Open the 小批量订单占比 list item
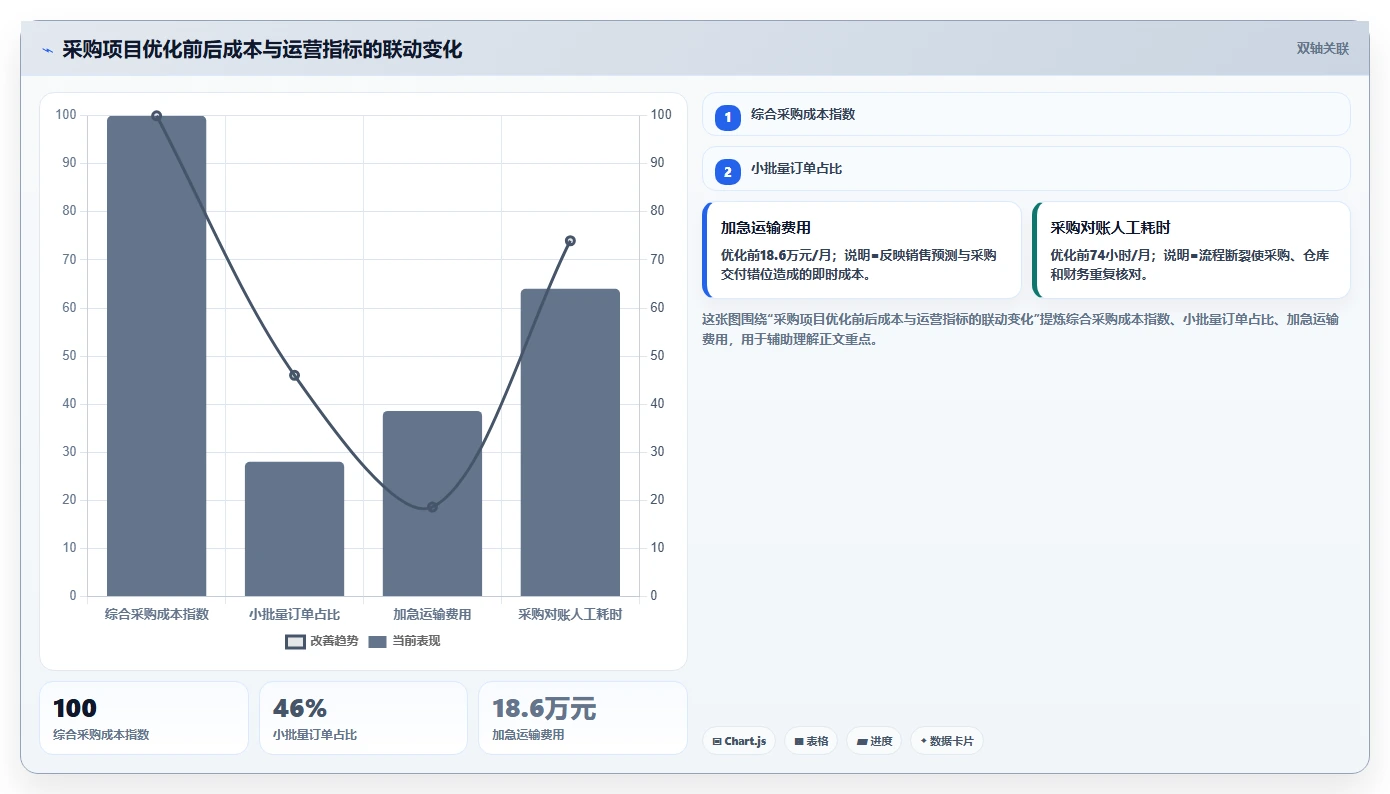The height and width of the screenshot is (794, 1390). pos(1026,168)
